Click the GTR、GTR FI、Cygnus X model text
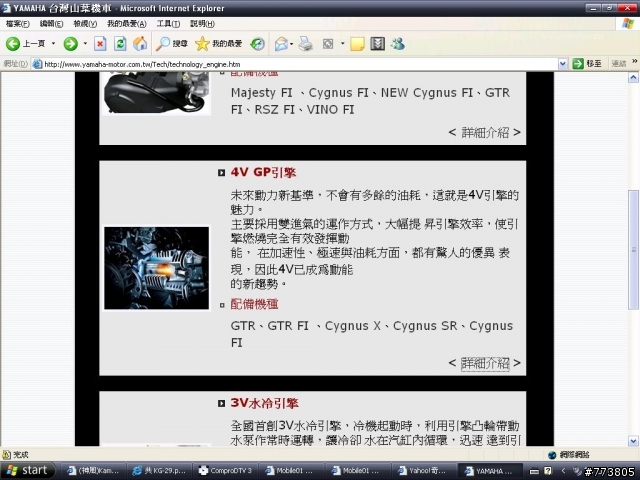The width and height of the screenshot is (640, 480). (371, 334)
